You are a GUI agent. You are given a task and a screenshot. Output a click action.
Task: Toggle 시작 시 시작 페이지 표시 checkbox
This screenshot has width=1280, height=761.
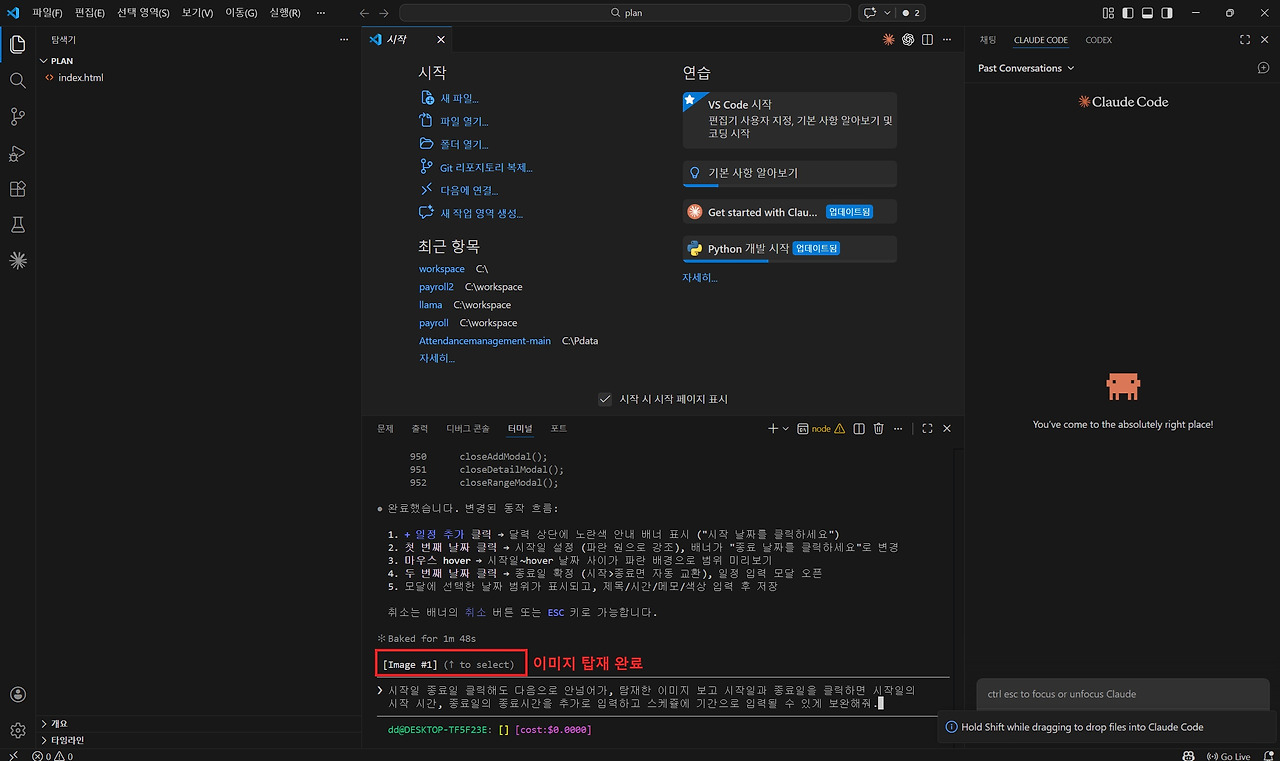[605, 399]
